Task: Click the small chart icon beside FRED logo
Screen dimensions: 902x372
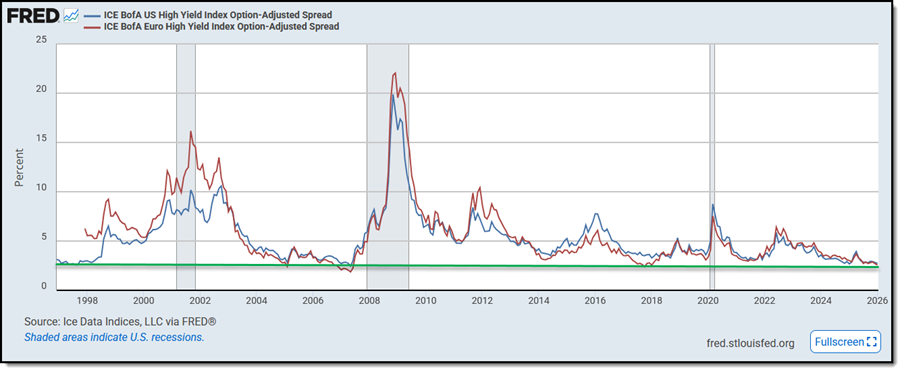Action: pyautogui.click(x=70, y=16)
